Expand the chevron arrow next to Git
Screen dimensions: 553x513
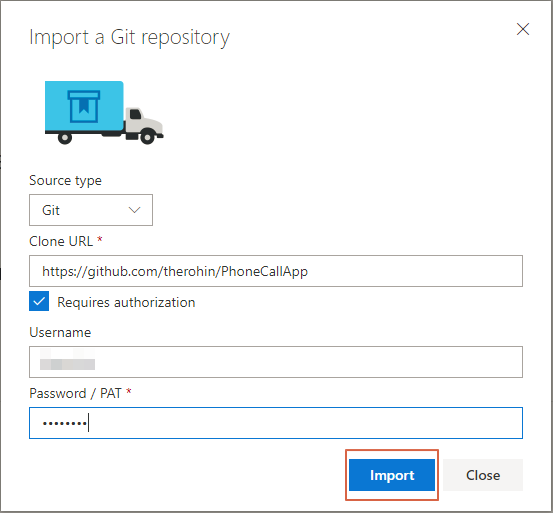tap(134, 210)
